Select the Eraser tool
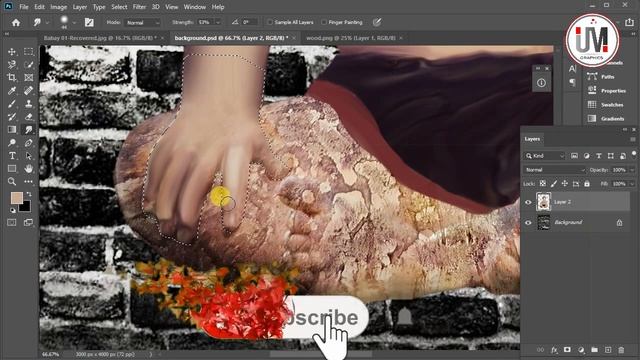 click(x=29, y=117)
